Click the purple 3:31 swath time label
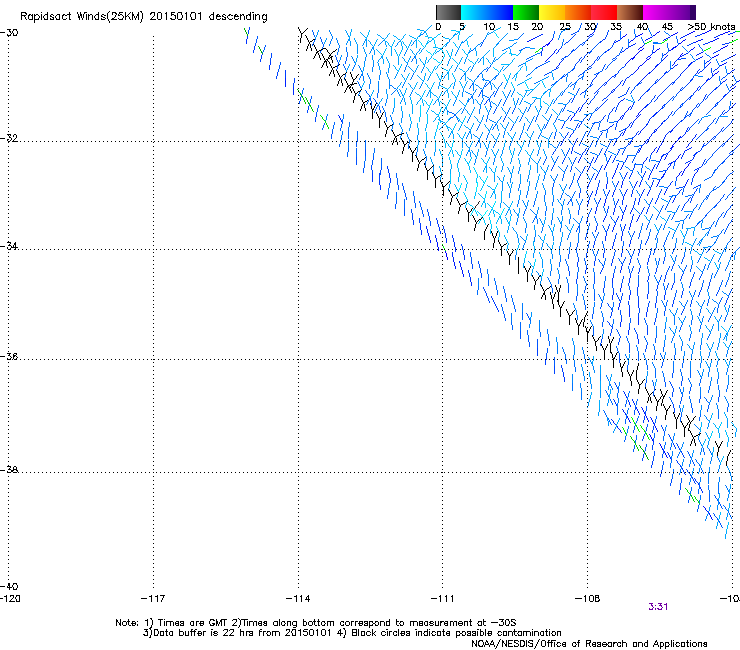The height and width of the screenshot is (650, 740). point(658,607)
